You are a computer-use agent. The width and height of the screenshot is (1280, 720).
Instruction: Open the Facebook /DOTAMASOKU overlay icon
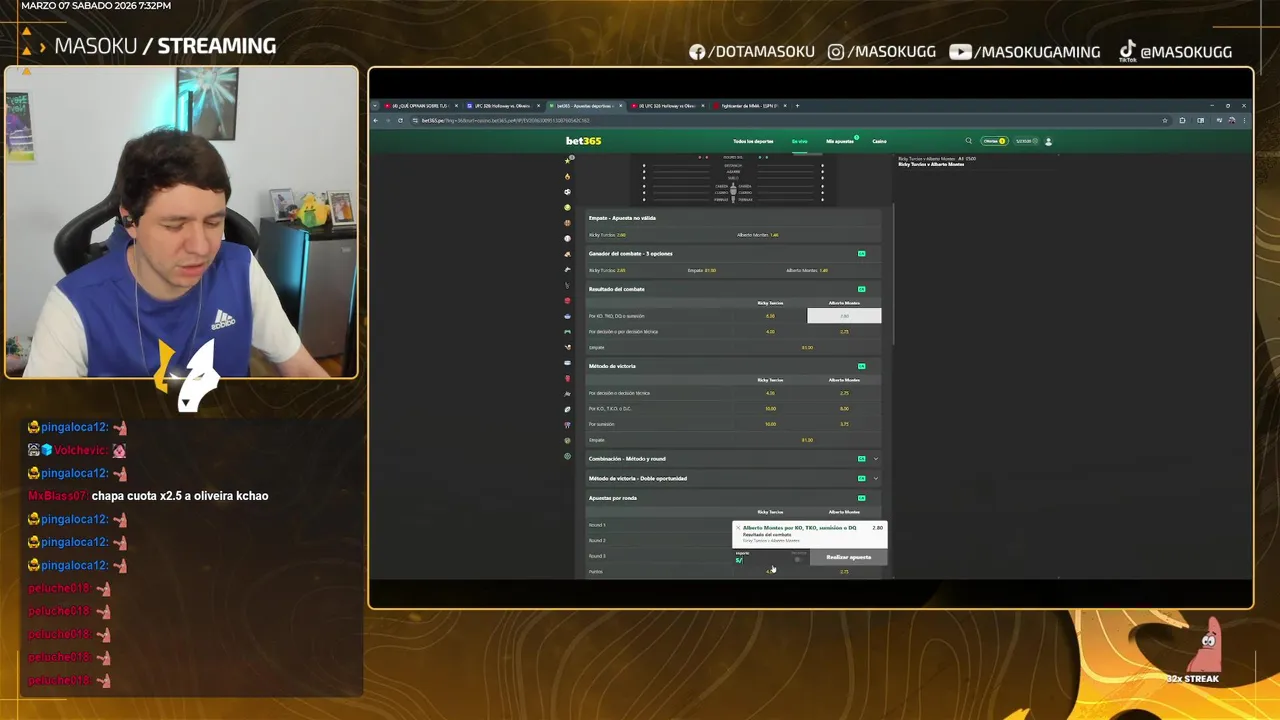[x=697, y=52]
